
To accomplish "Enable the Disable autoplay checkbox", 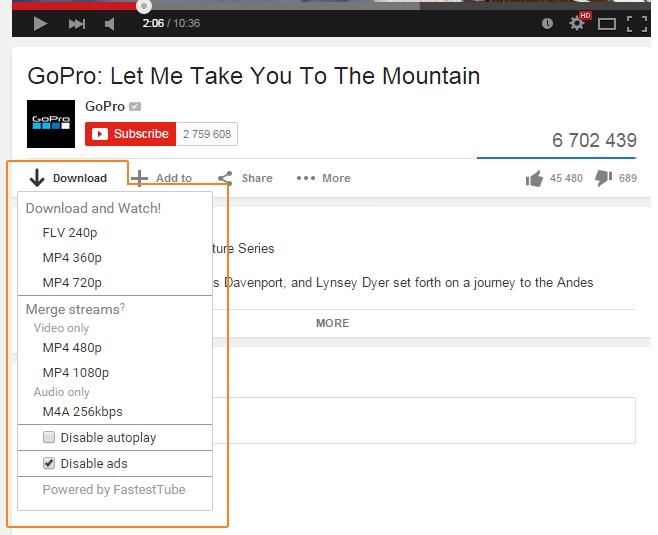I will [49, 437].
